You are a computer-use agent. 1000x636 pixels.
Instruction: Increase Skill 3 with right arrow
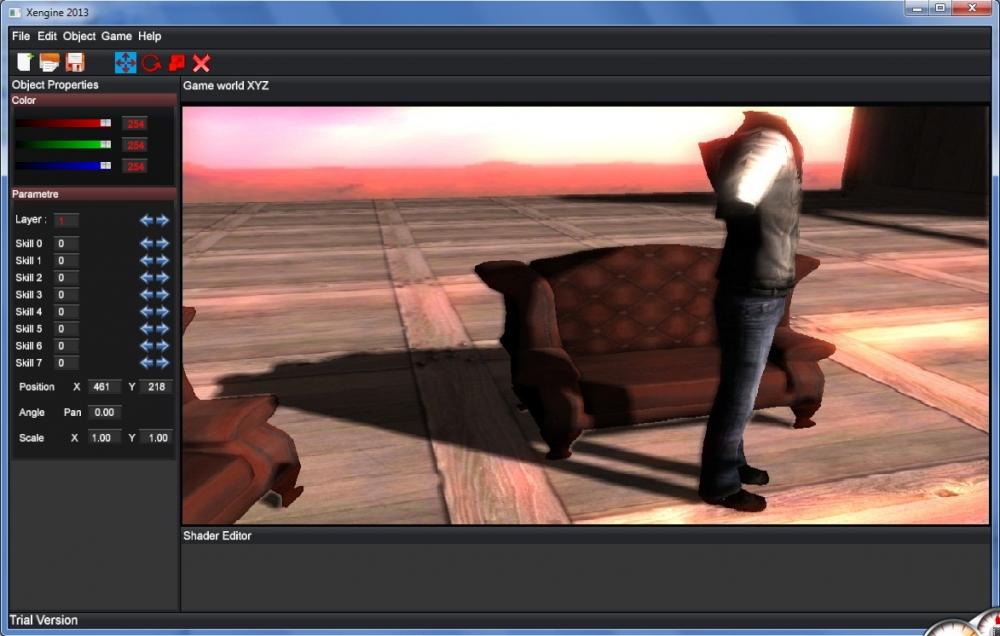tap(163, 295)
